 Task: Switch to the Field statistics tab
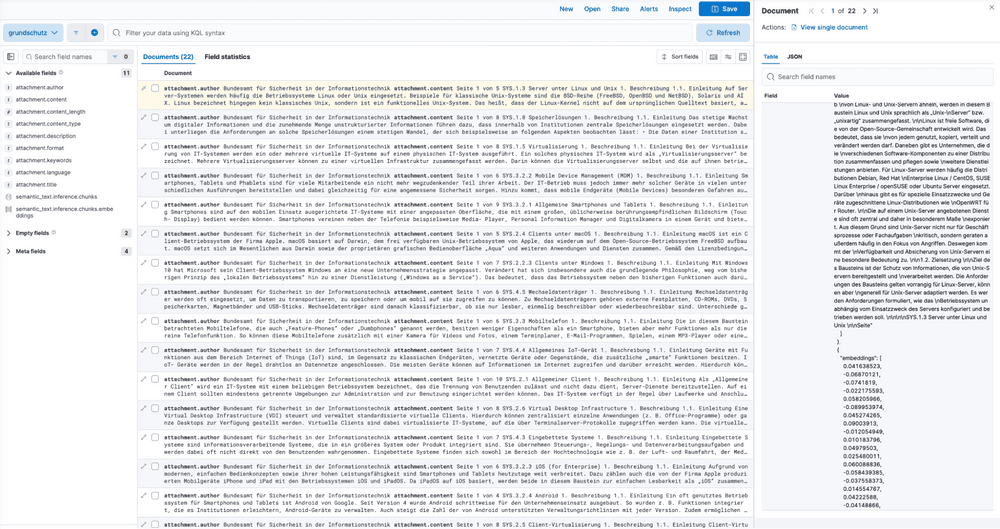227,57
